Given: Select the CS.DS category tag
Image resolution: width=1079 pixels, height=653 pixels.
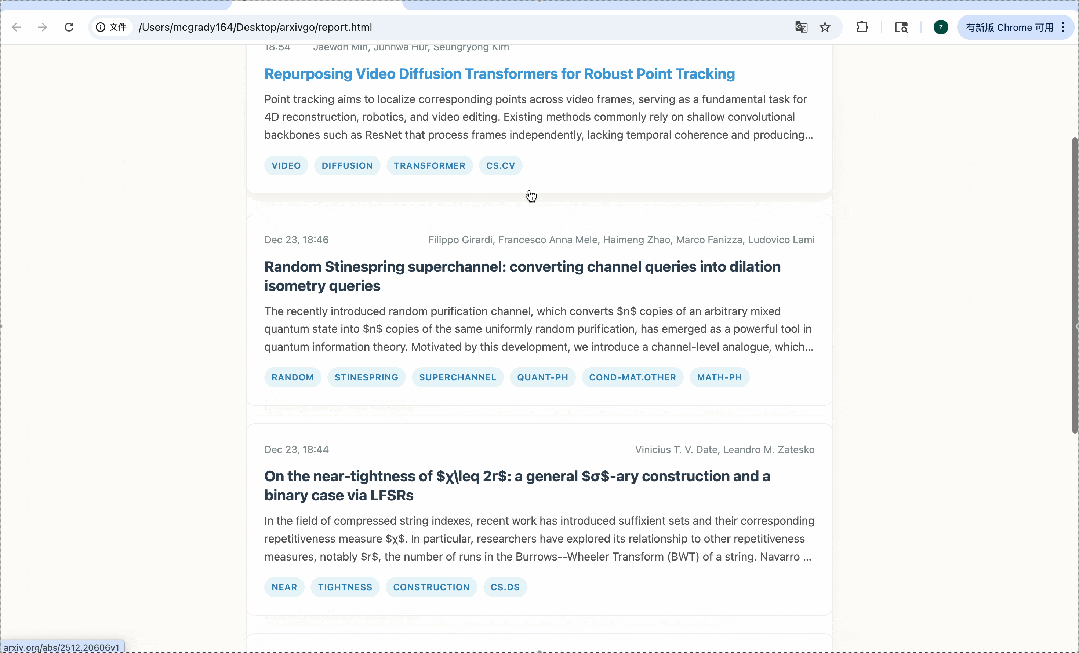Looking at the screenshot, I should pyautogui.click(x=505, y=587).
